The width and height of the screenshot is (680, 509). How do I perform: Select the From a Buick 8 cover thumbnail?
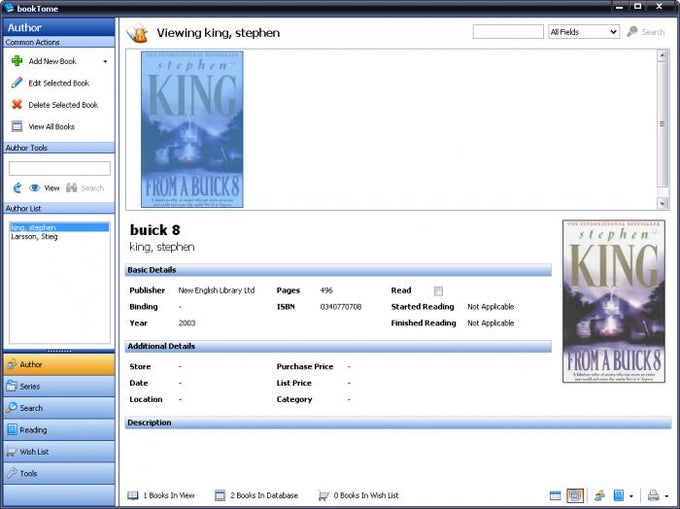click(x=192, y=129)
